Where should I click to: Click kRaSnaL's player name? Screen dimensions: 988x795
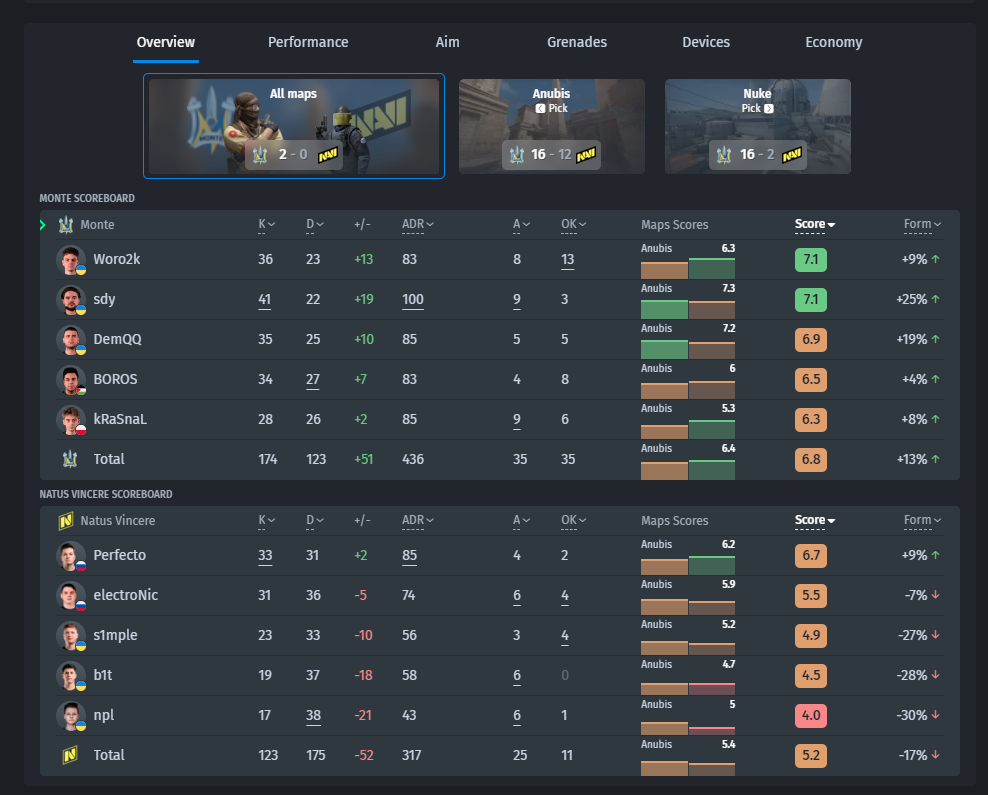(x=120, y=420)
